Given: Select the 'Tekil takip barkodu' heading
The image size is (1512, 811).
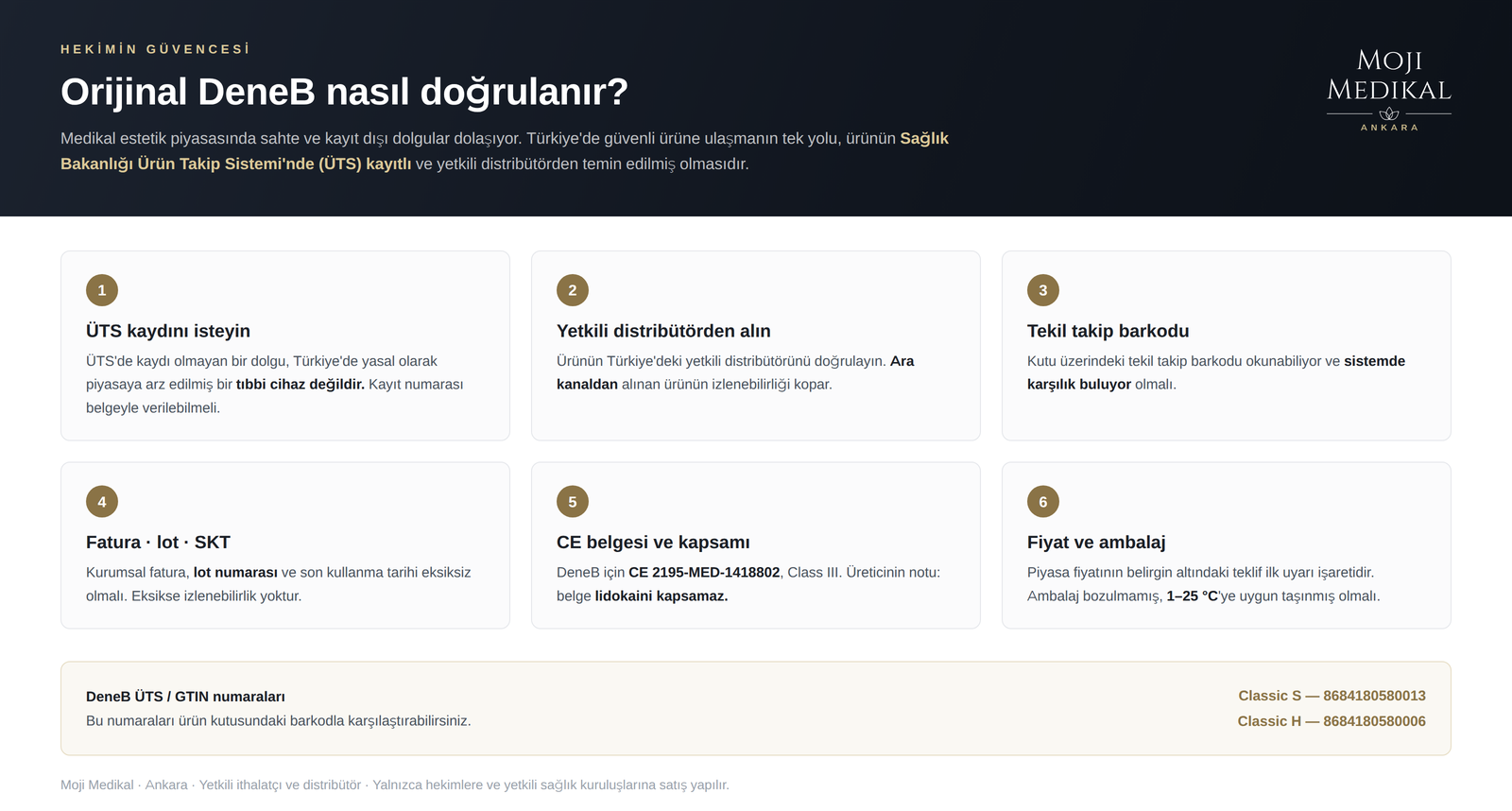Looking at the screenshot, I should 1108,331.
